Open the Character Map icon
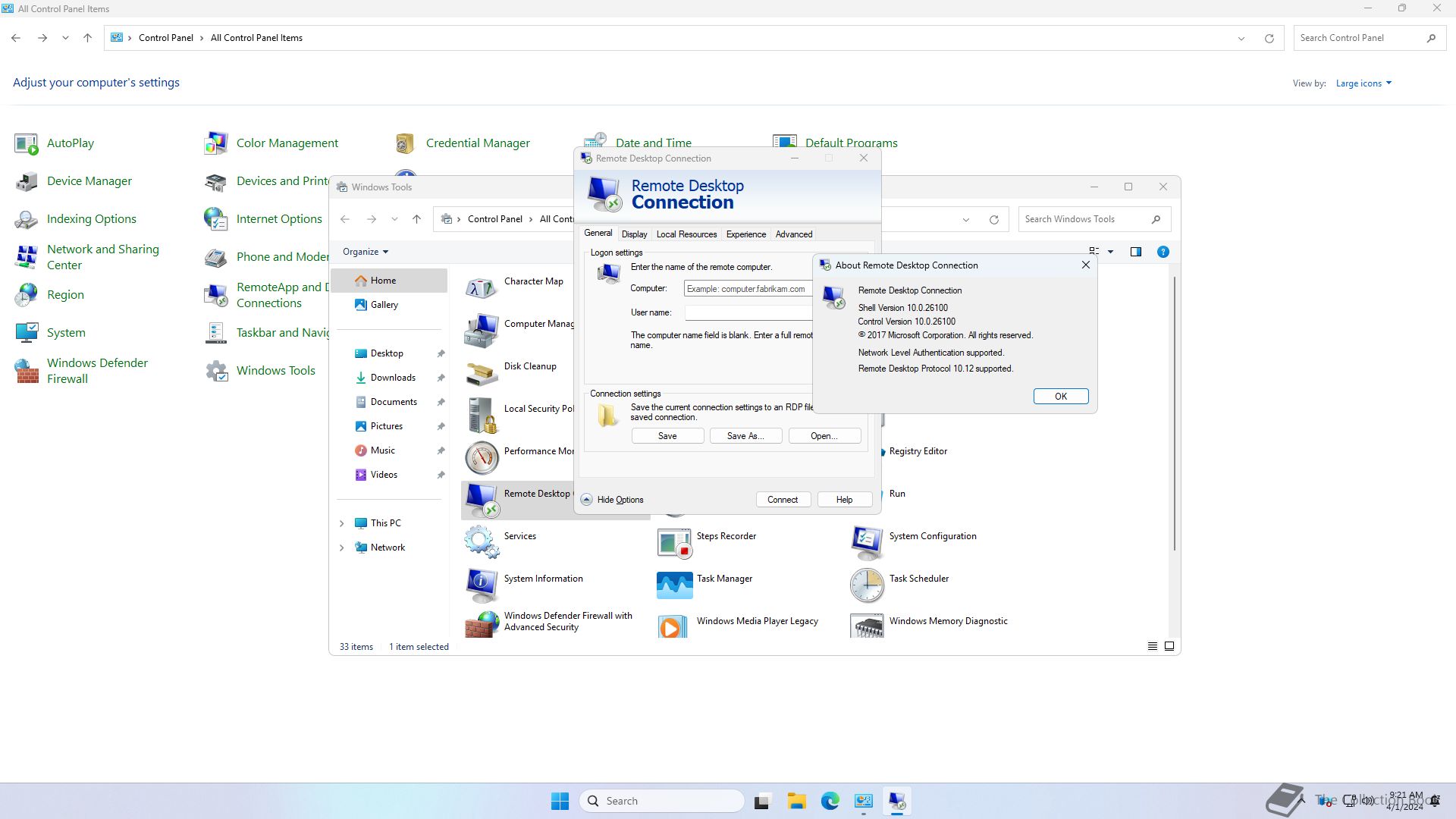The image size is (1456, 819). tap(482, 287)
